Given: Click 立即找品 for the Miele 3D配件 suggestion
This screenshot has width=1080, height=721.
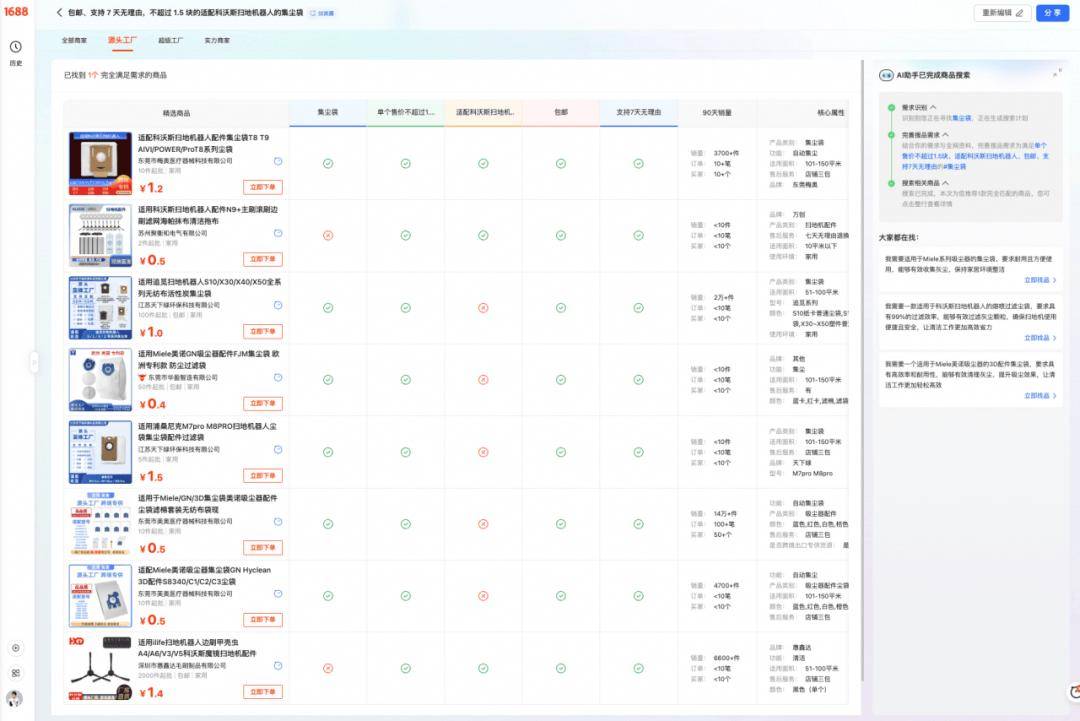Looking at the screenshot, I should click(x=1039, y=396).
